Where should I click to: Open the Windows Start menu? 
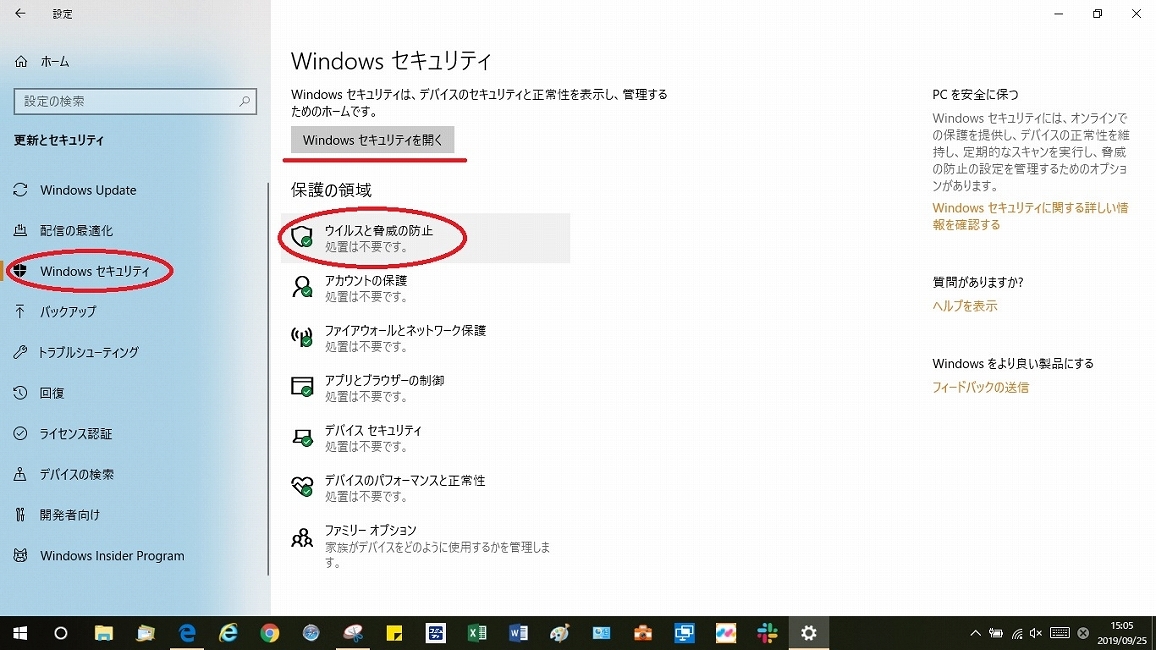20,633
